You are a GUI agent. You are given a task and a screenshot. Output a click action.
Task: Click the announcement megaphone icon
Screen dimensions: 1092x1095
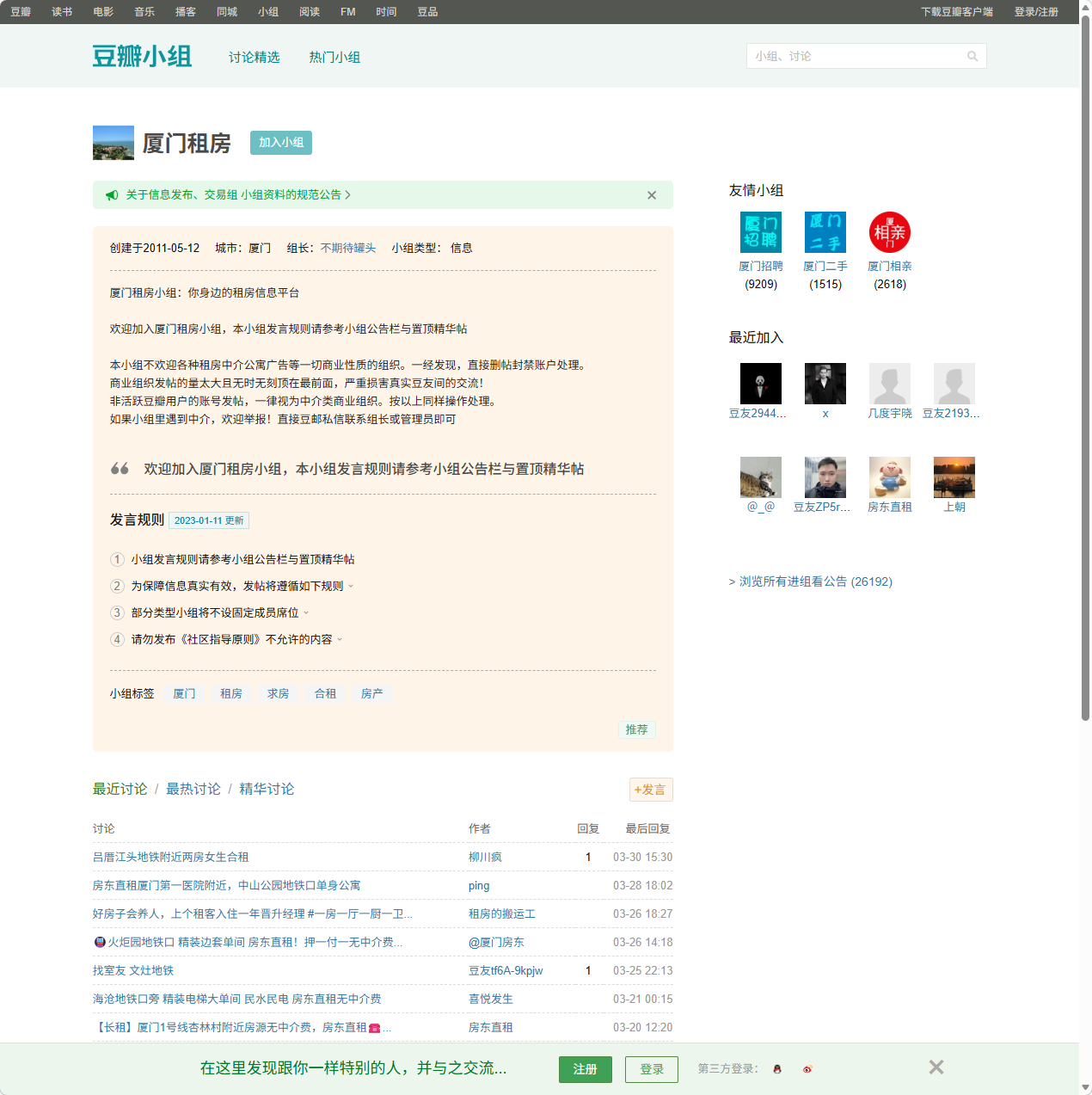coord(112,194)
